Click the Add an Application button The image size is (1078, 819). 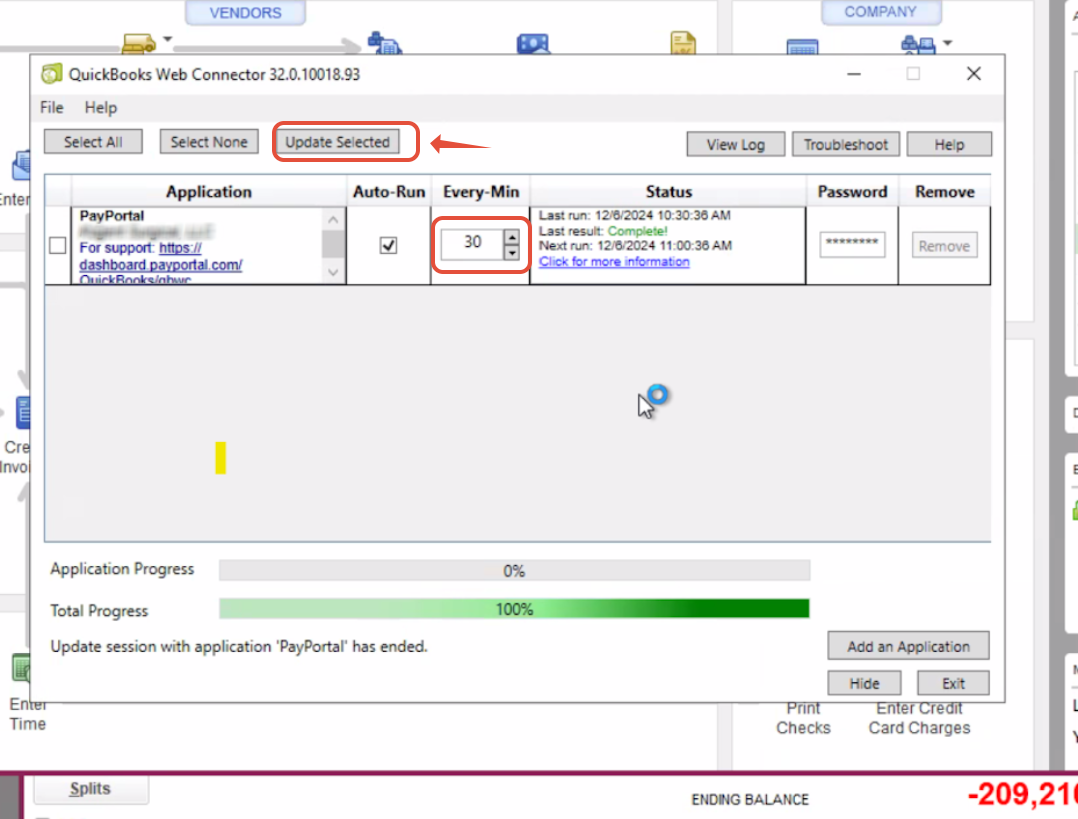pyautogui.click(x=908, y=646)
